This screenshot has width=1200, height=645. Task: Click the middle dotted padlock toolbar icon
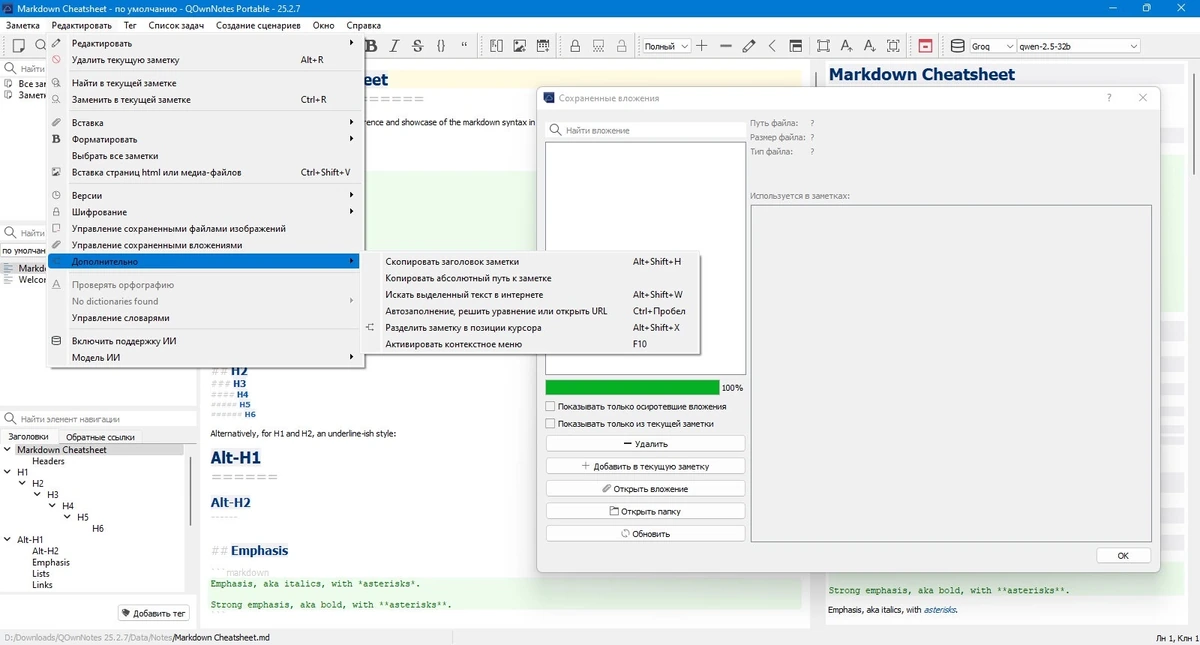point(598,46)
